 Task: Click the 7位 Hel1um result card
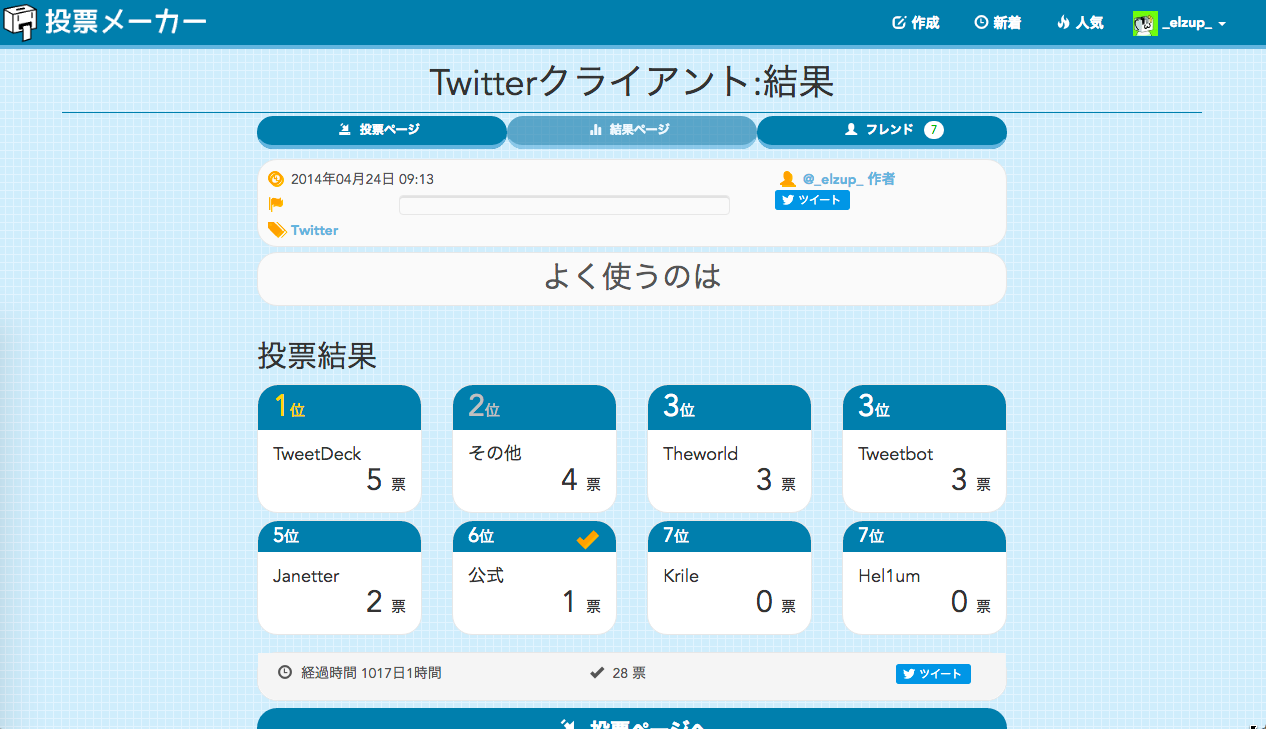[x=924, y=577]
